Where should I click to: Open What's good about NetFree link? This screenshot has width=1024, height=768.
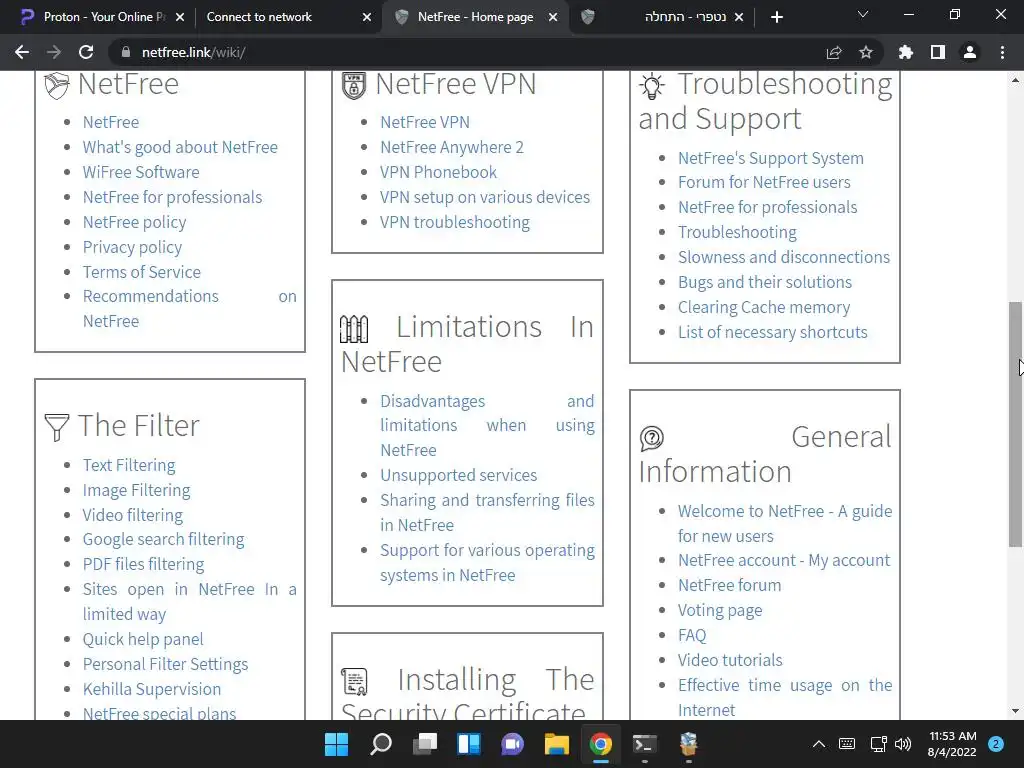coord(180,147)
